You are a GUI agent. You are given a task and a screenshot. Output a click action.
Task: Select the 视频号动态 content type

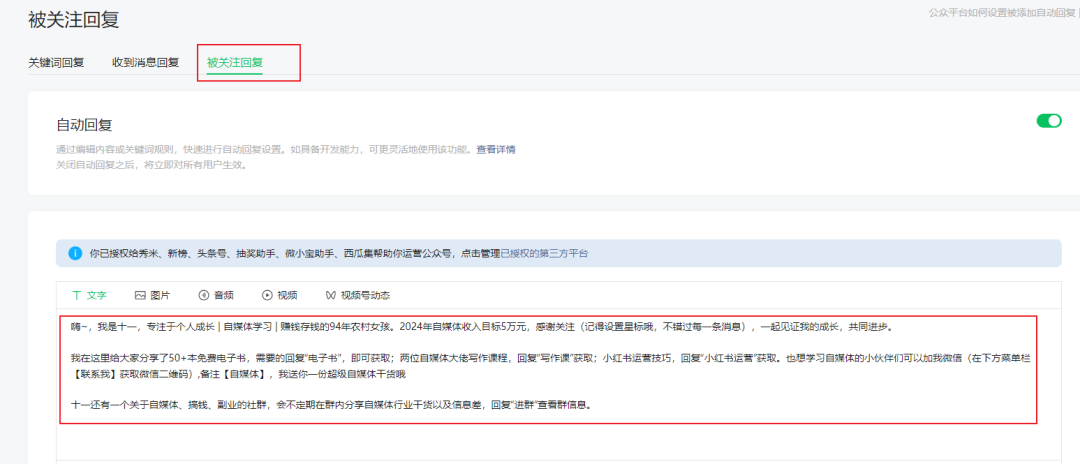pyautogui.click(x=357, y=295)
